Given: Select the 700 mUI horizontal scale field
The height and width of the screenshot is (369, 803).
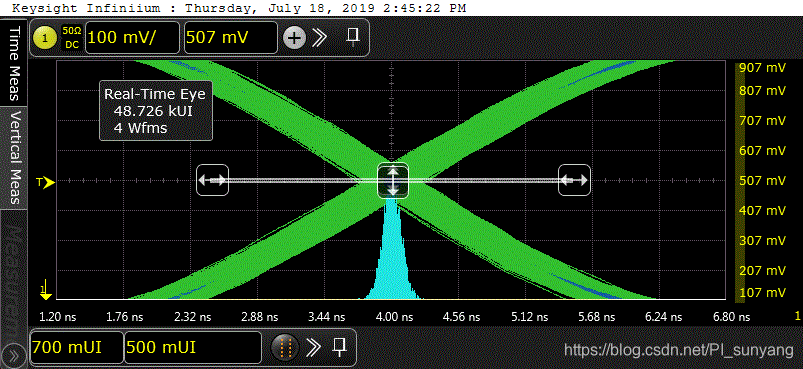Looking at the screenshot, I should [77, 348].
